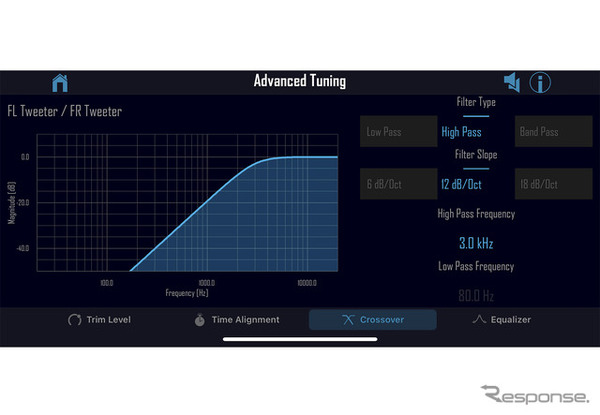Switch to the Time Alignment tab

click(237, 320)
